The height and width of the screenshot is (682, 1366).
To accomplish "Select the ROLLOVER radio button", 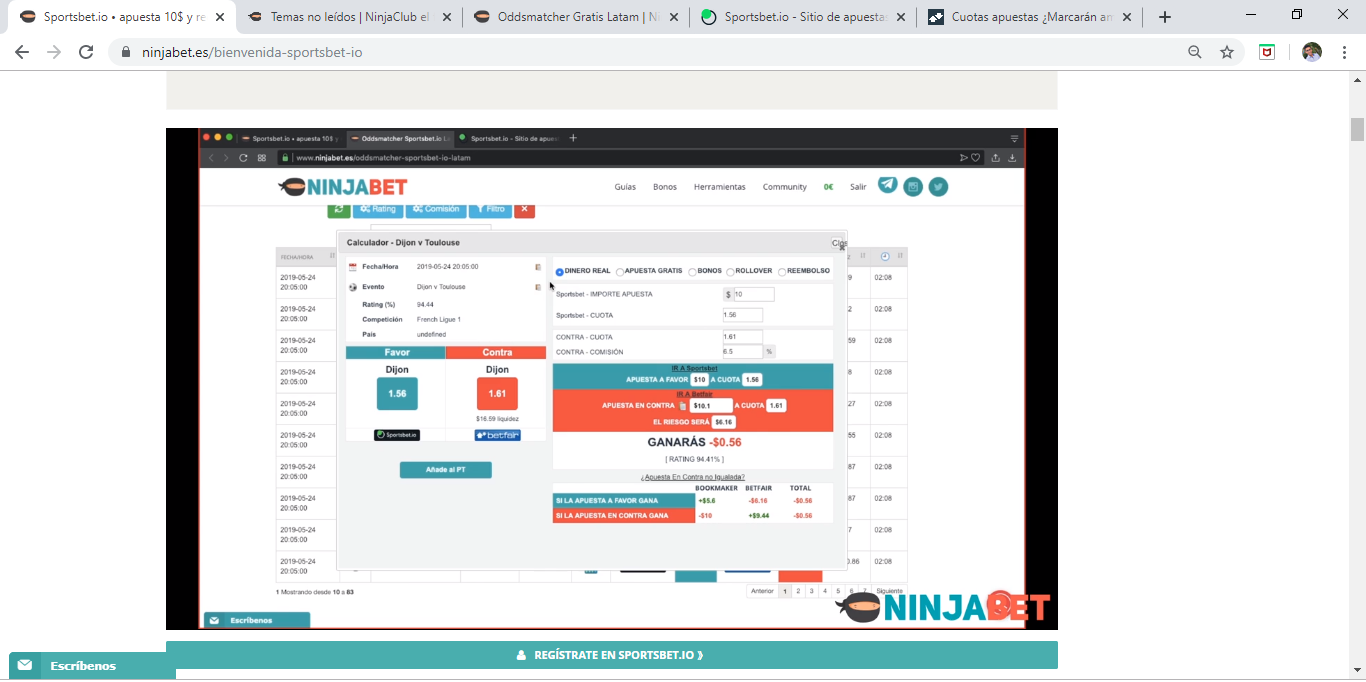I will click(731, 272).
